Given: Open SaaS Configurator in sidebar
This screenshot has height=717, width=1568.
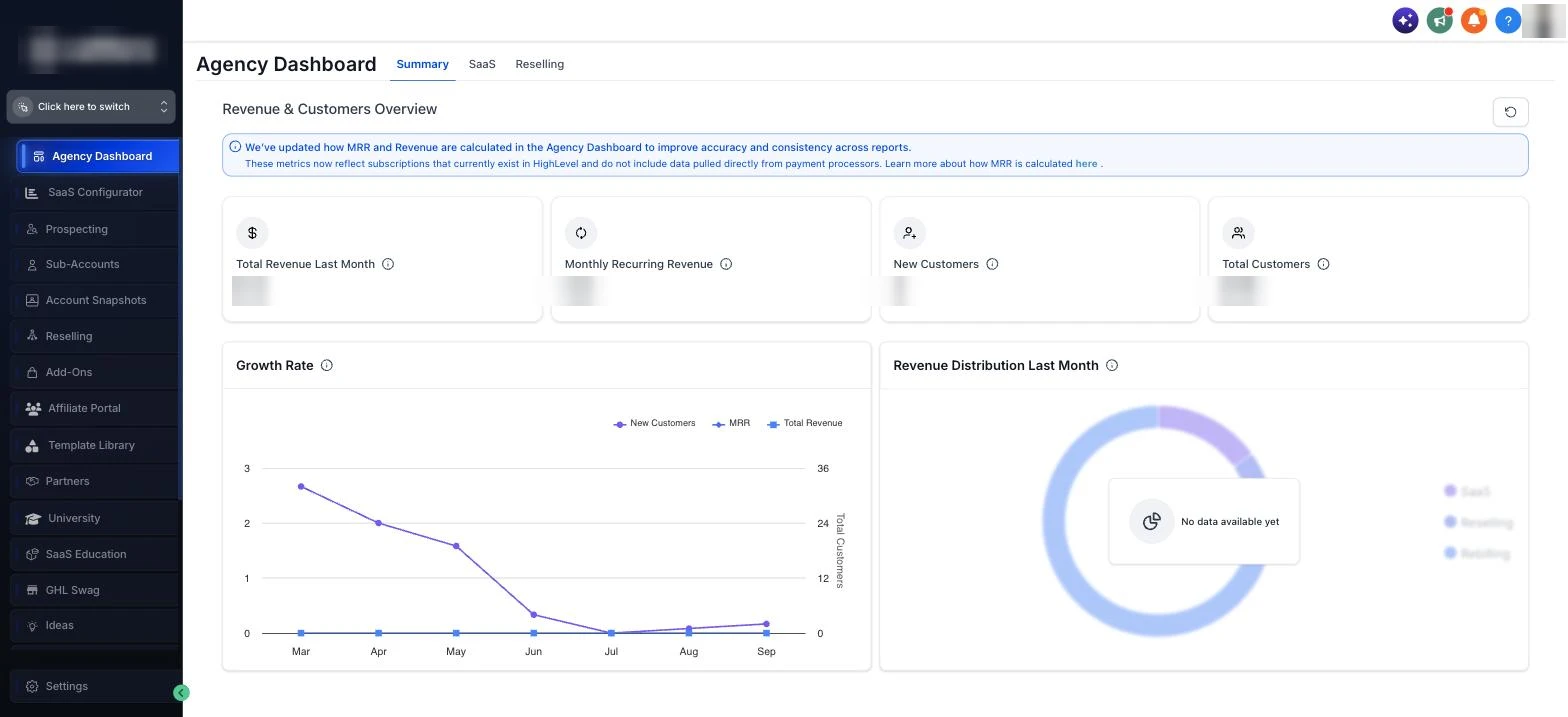Looking at the screenshot, I should pos(96,192).
